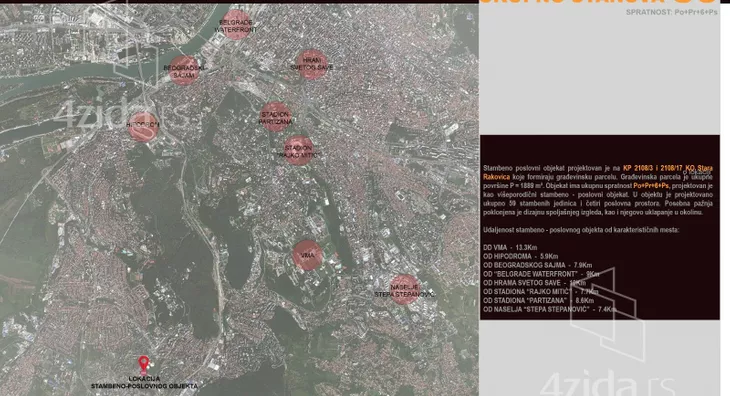Click the orange "Rakovica" word in the paragraph
This screenshot has width=730, height=396.
pyautogui.click(x=496, y=177)
